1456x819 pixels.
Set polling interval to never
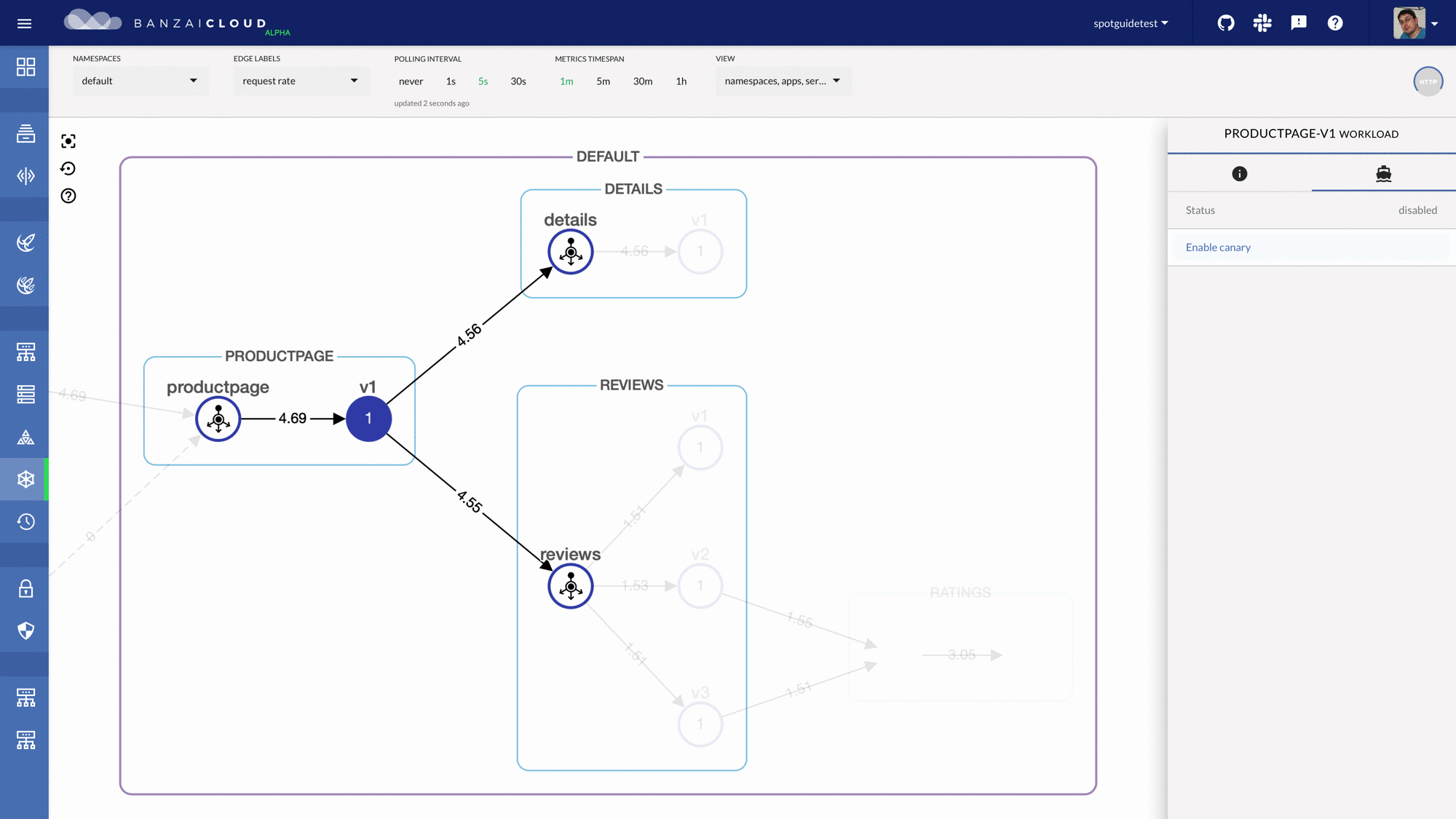[x=411, y=81]
